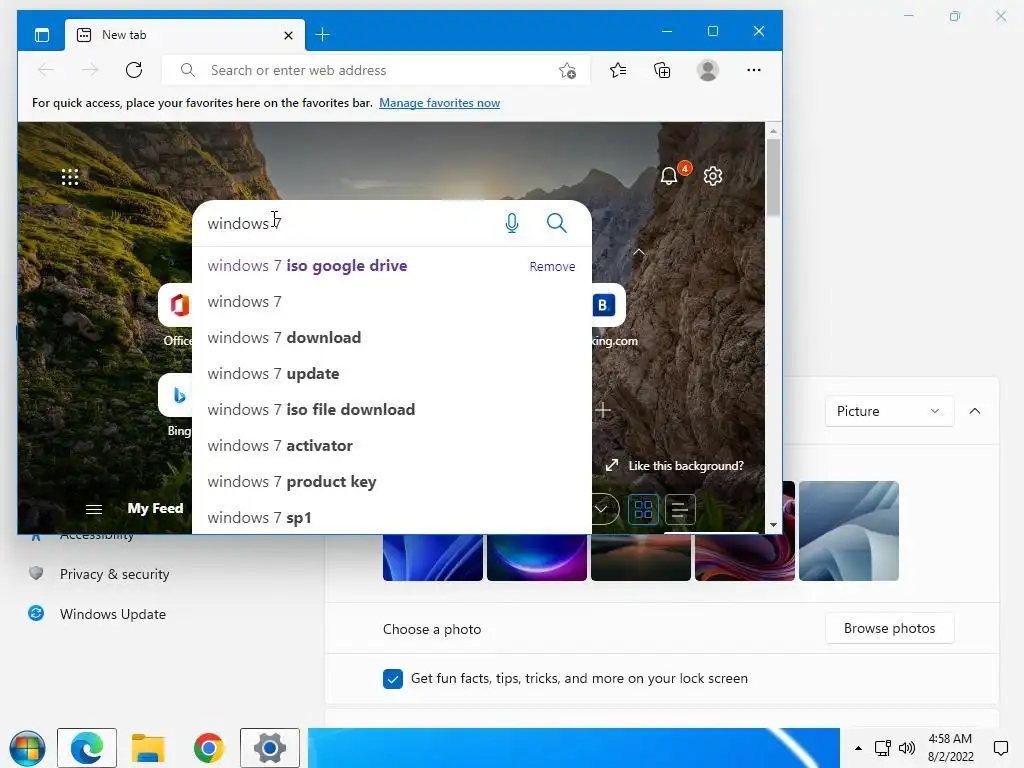Open the clock showing 4:58 AM
The image size is (1024, 768).
[950, 748]
